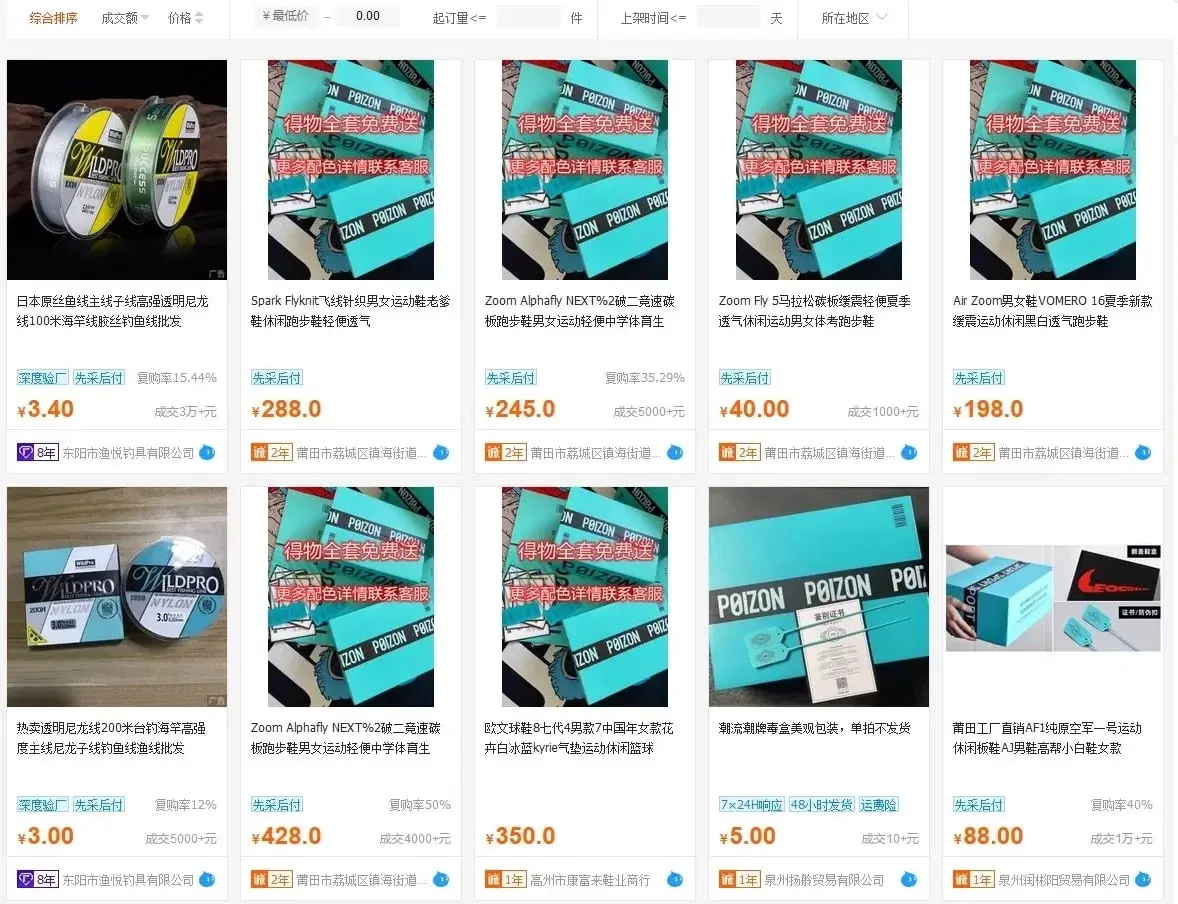
Task: Open the Zoom Fly 5马拉松碳板 product title link
Action: [x=814, y=311]
